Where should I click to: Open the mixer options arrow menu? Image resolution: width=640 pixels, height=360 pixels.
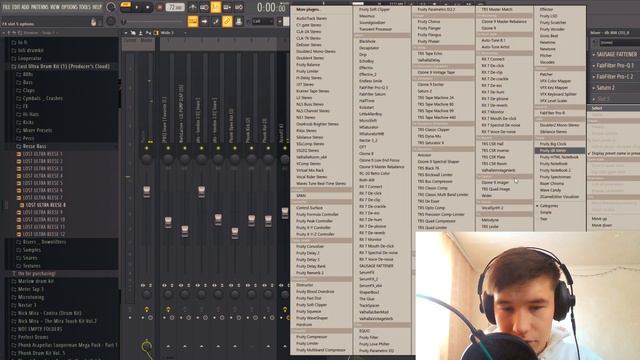126,33
